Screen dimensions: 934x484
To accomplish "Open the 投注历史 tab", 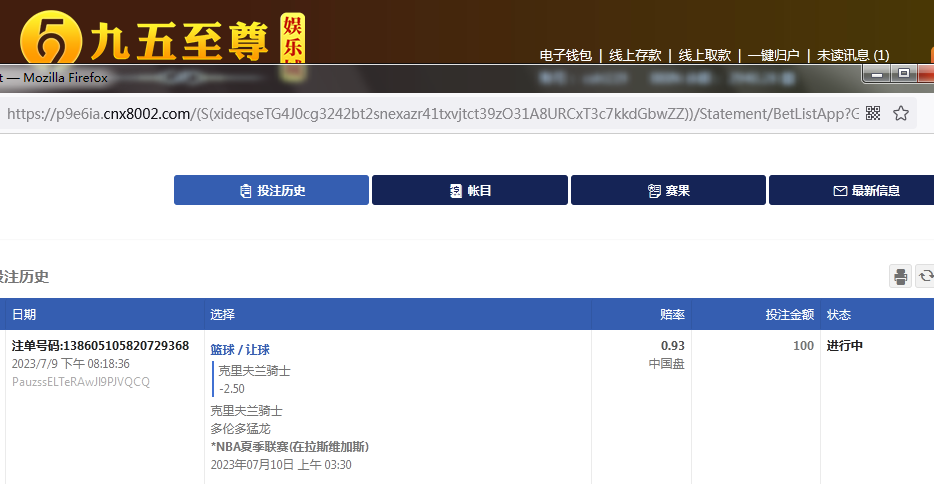I will [271, 191].
